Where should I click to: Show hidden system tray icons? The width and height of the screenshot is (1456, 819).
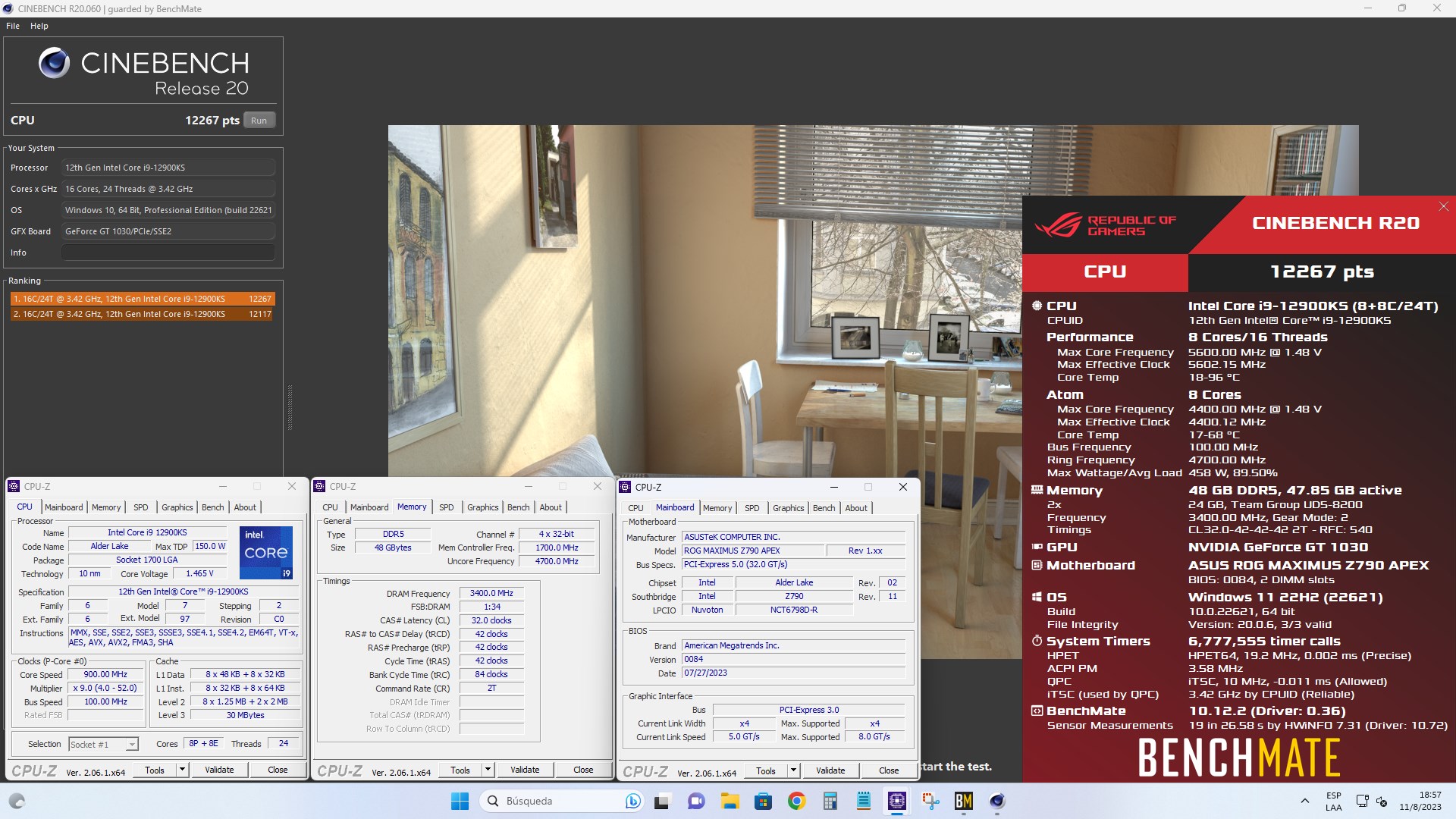(x=1304, y=801)
